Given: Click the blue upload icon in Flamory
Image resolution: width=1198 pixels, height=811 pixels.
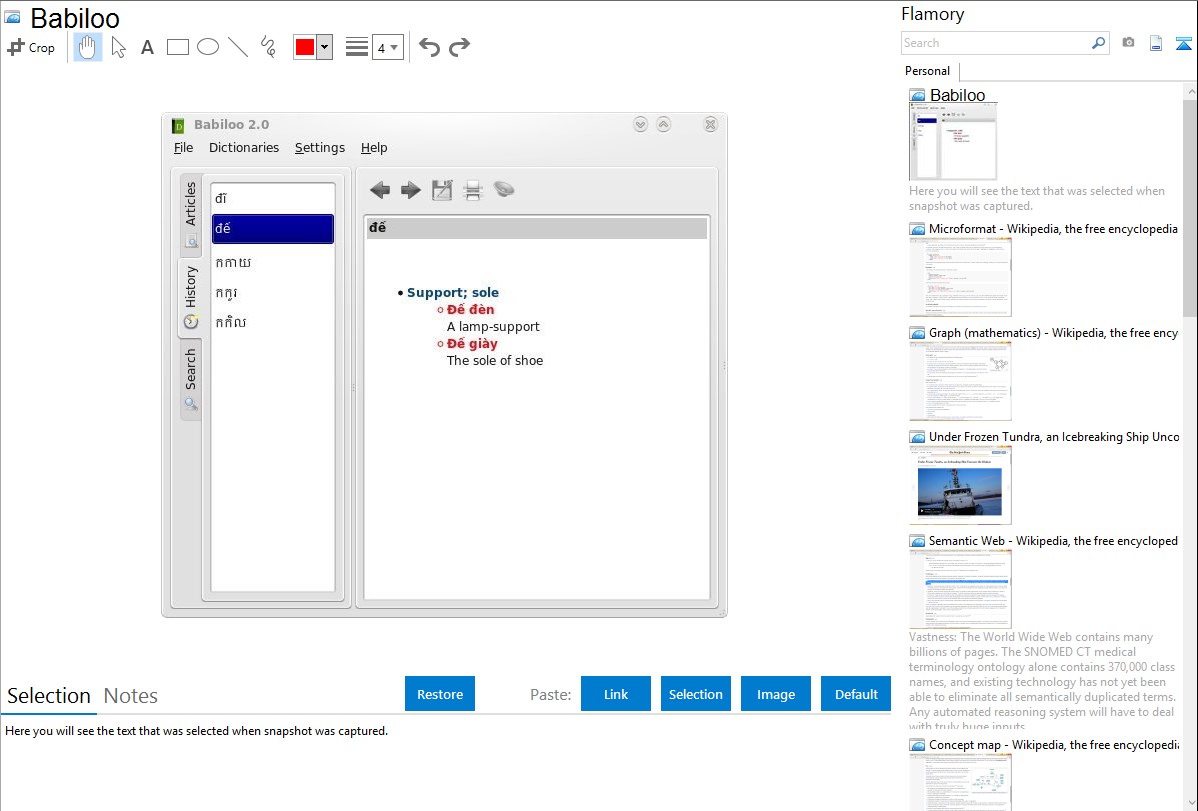Looking at the screenshot, I should point(1183,43).
